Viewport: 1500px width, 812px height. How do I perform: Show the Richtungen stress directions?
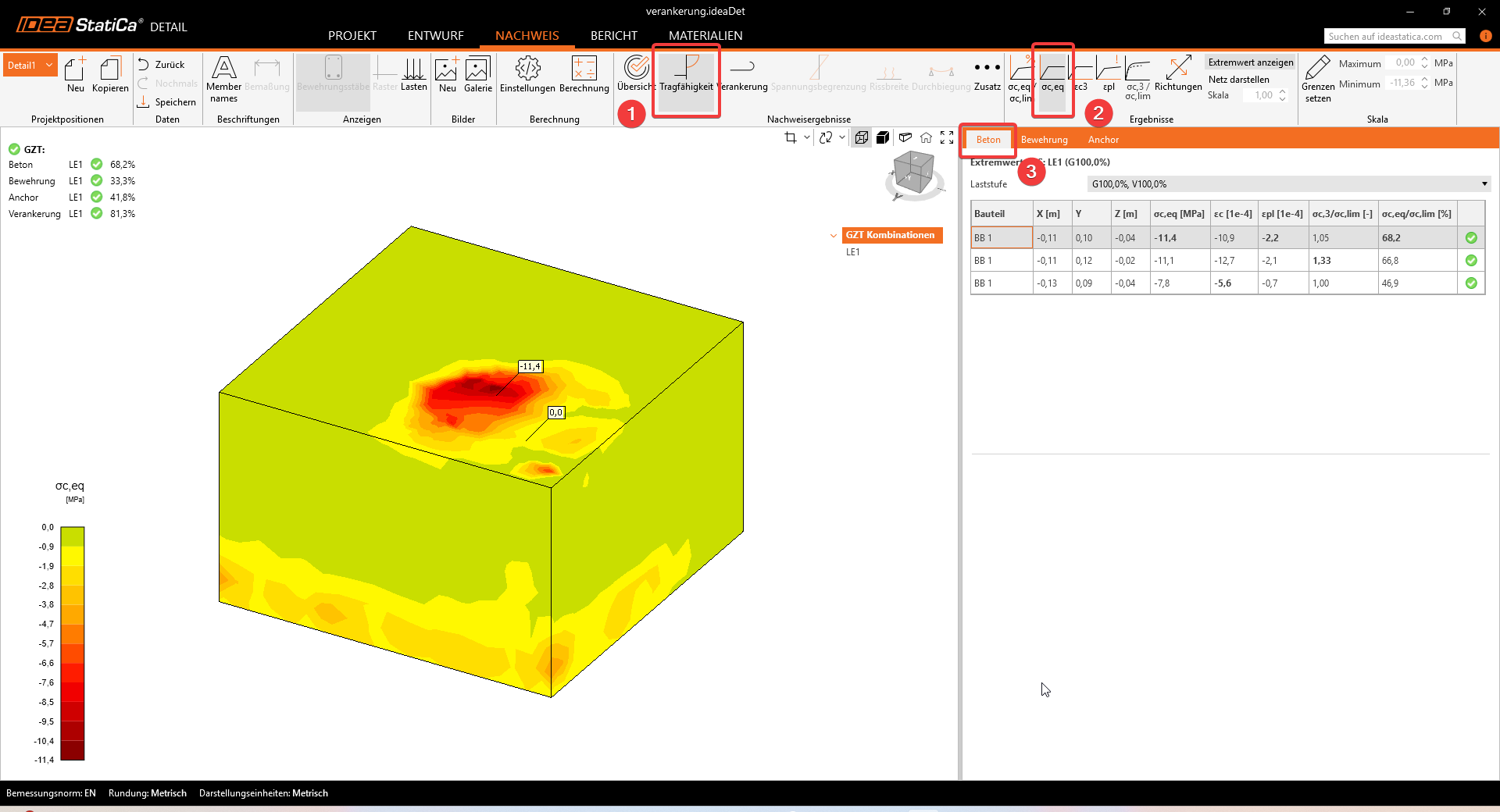(1177, 75)
